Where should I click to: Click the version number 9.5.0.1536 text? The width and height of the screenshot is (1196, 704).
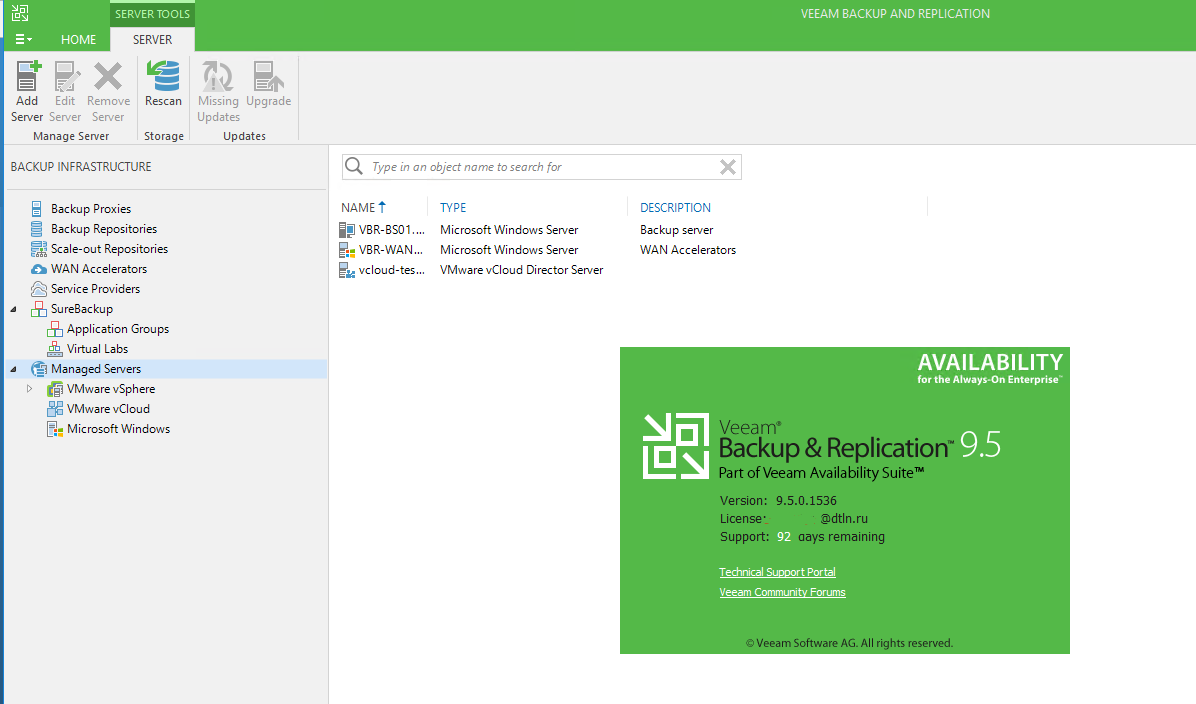806,501
